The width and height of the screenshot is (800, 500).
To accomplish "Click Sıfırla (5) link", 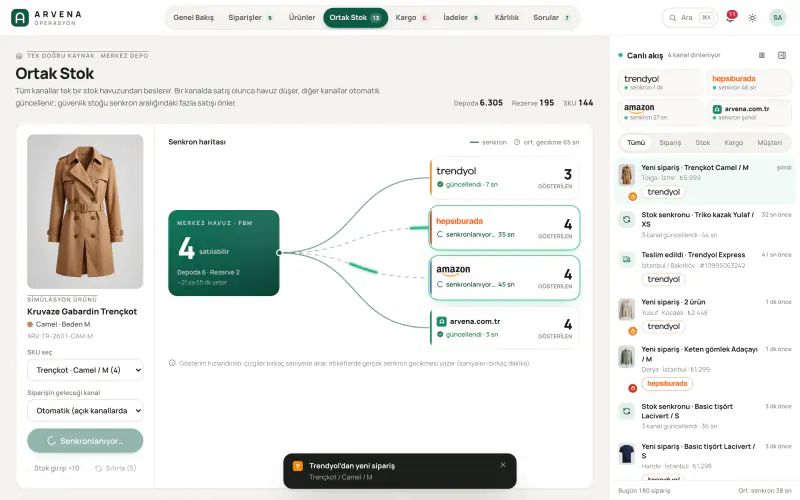I will [116, 468].
